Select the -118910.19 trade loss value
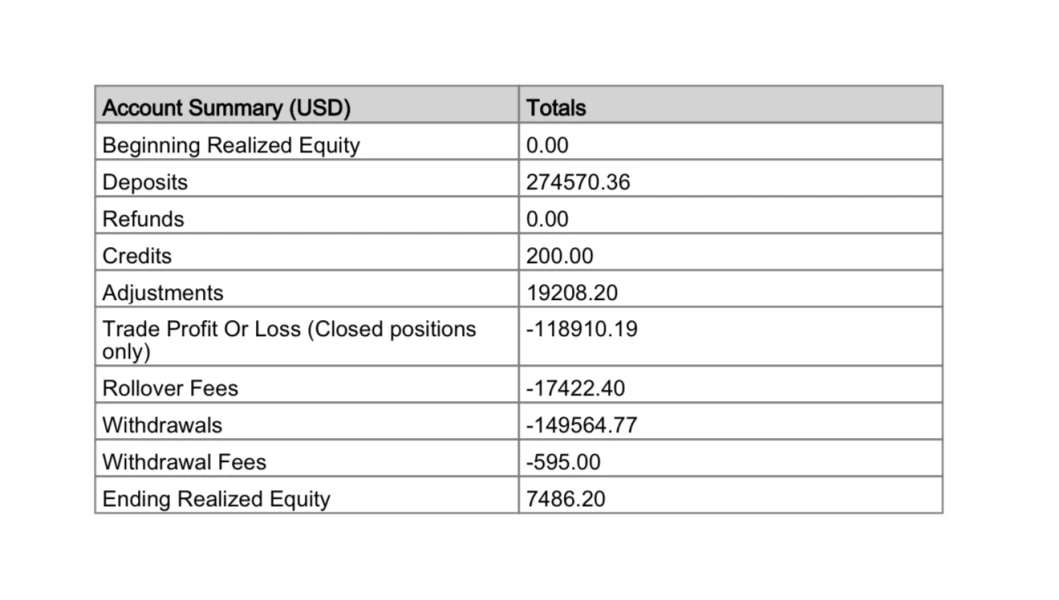1059x600 pixels. tap(582, 329)
